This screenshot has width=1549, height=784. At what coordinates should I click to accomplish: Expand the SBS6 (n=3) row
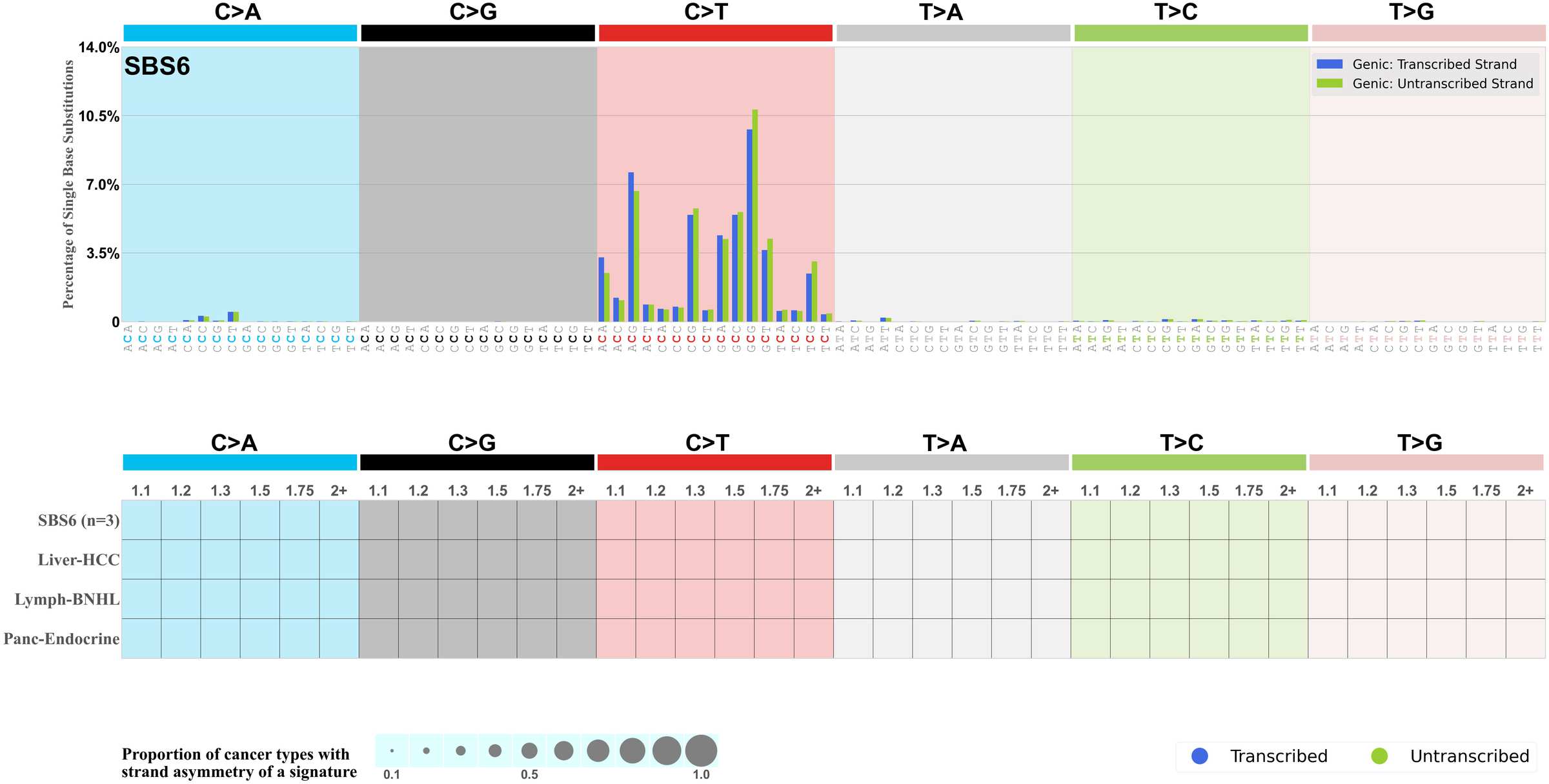click(77, 521)
